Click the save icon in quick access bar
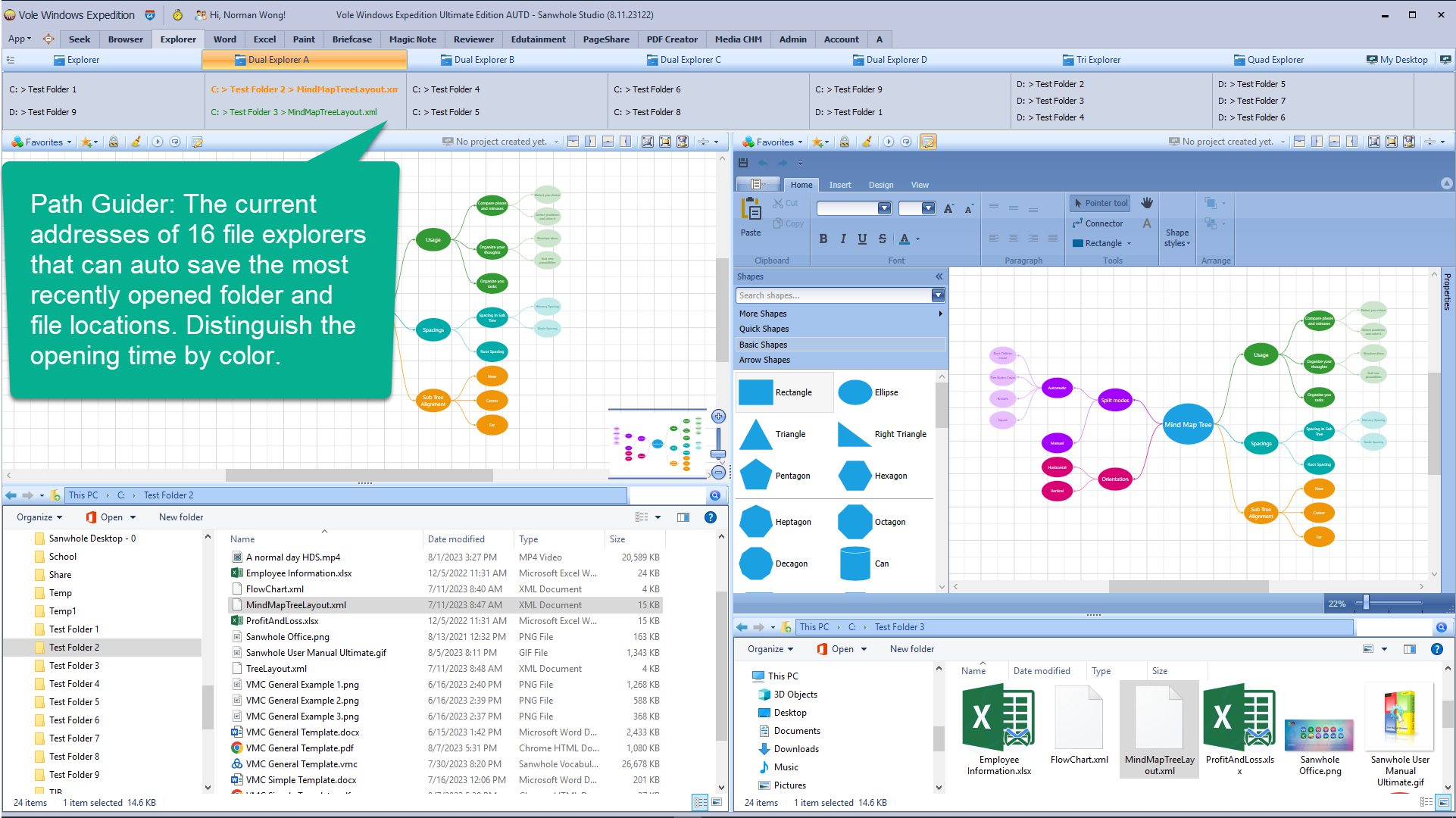The height and width of the screenshot is (818, 1456). (x=743, y=163)
